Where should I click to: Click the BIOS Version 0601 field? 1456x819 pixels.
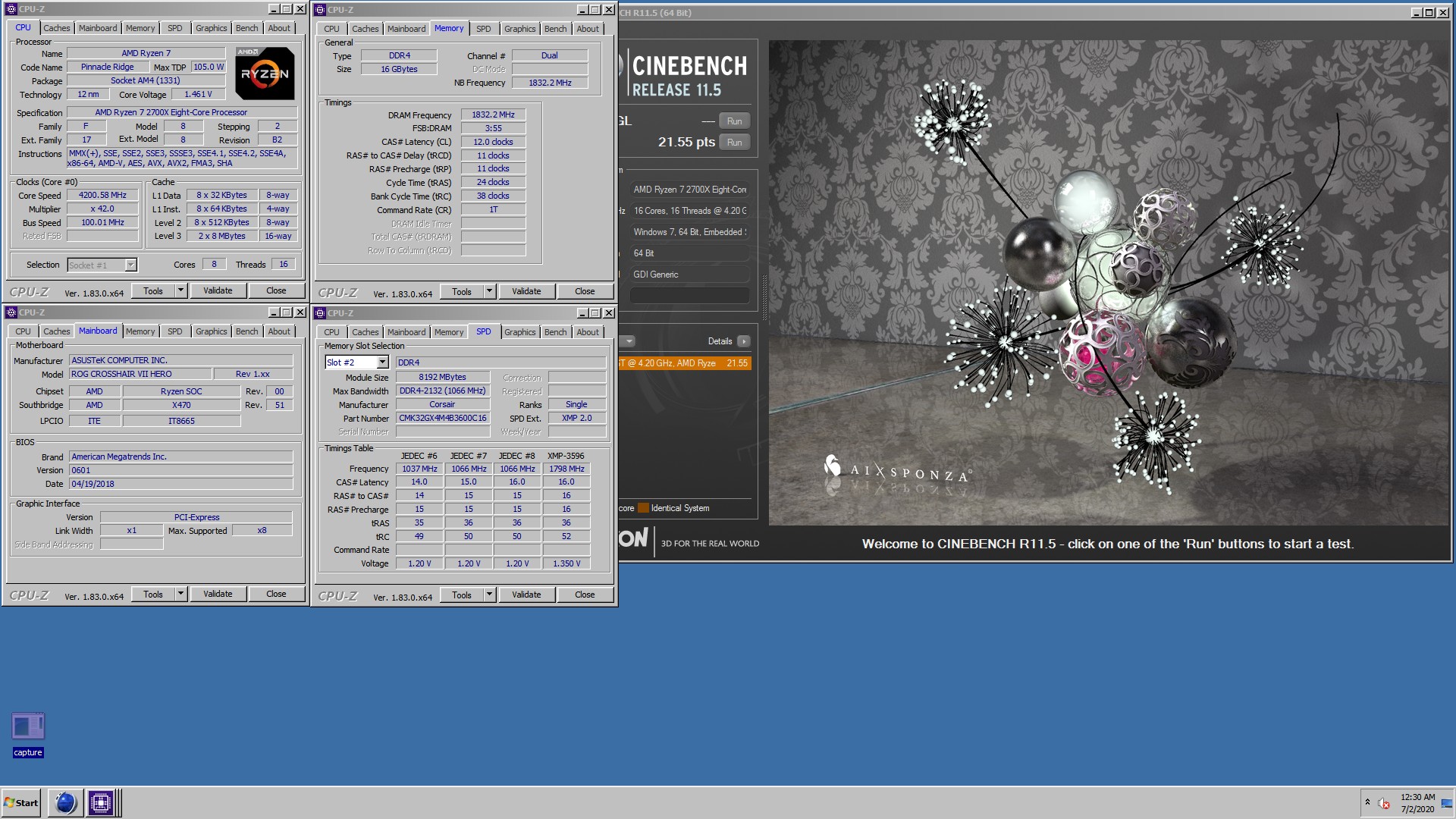(180, 470)
